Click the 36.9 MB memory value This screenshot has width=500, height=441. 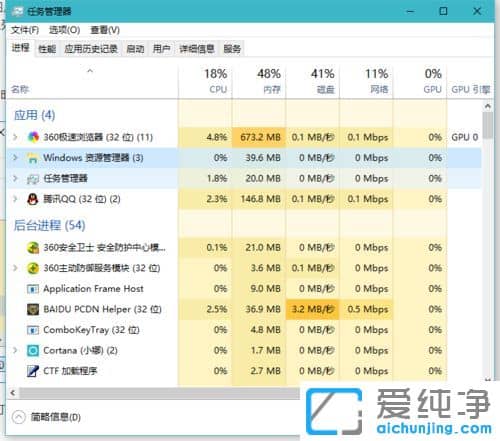click(x=263, y=309)
